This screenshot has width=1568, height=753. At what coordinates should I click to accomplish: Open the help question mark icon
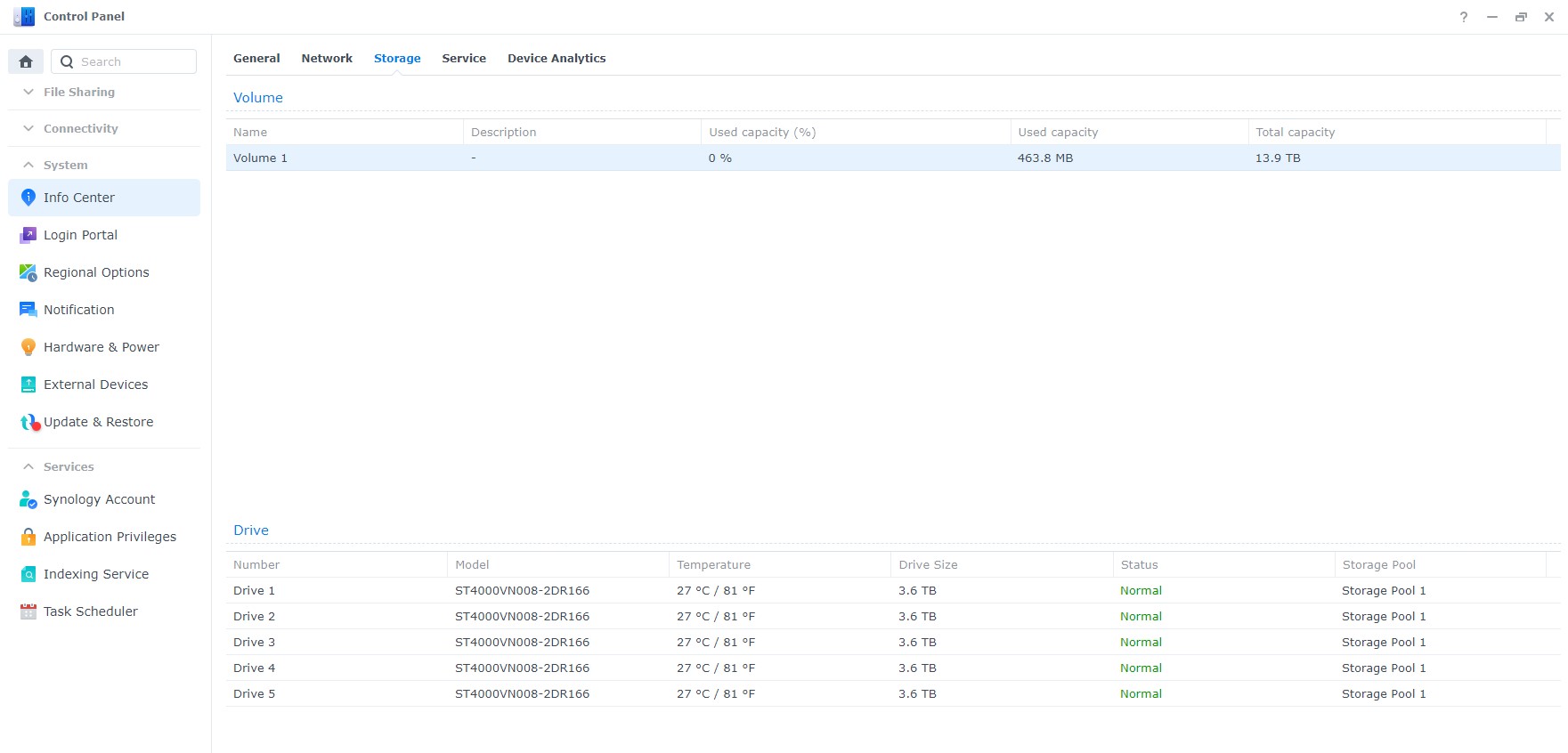pos(1464,17)
